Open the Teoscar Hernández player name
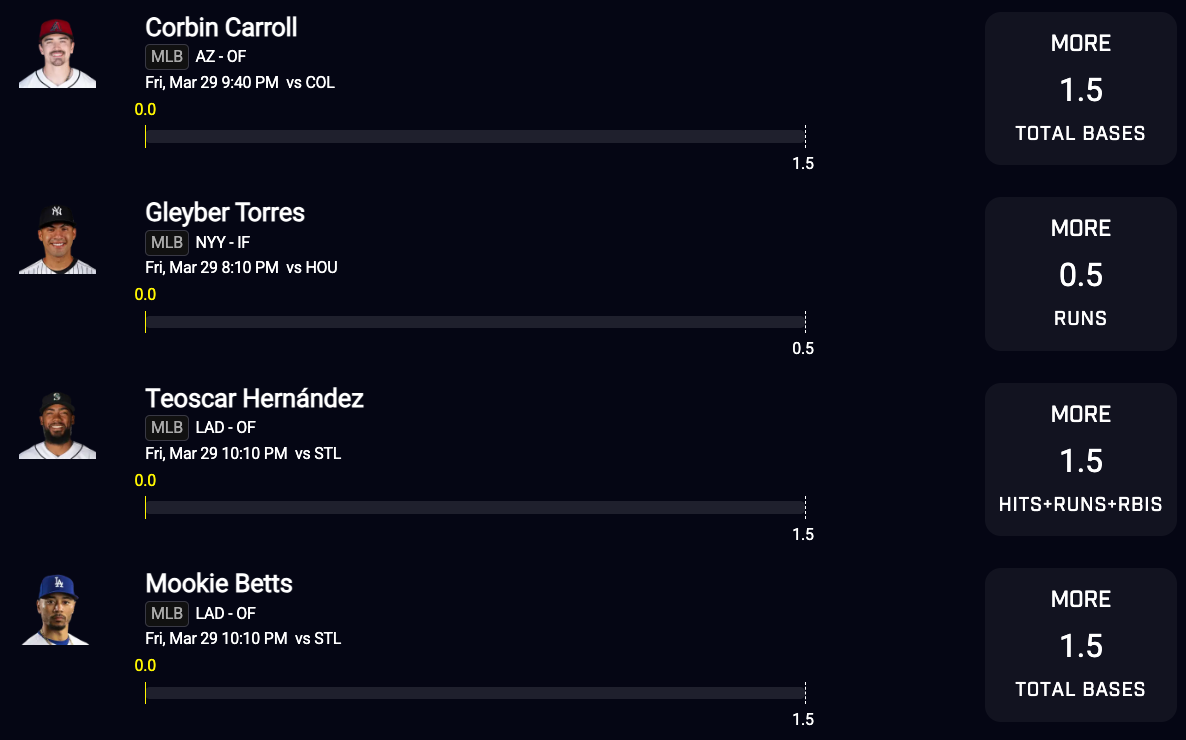 point(254,398)
